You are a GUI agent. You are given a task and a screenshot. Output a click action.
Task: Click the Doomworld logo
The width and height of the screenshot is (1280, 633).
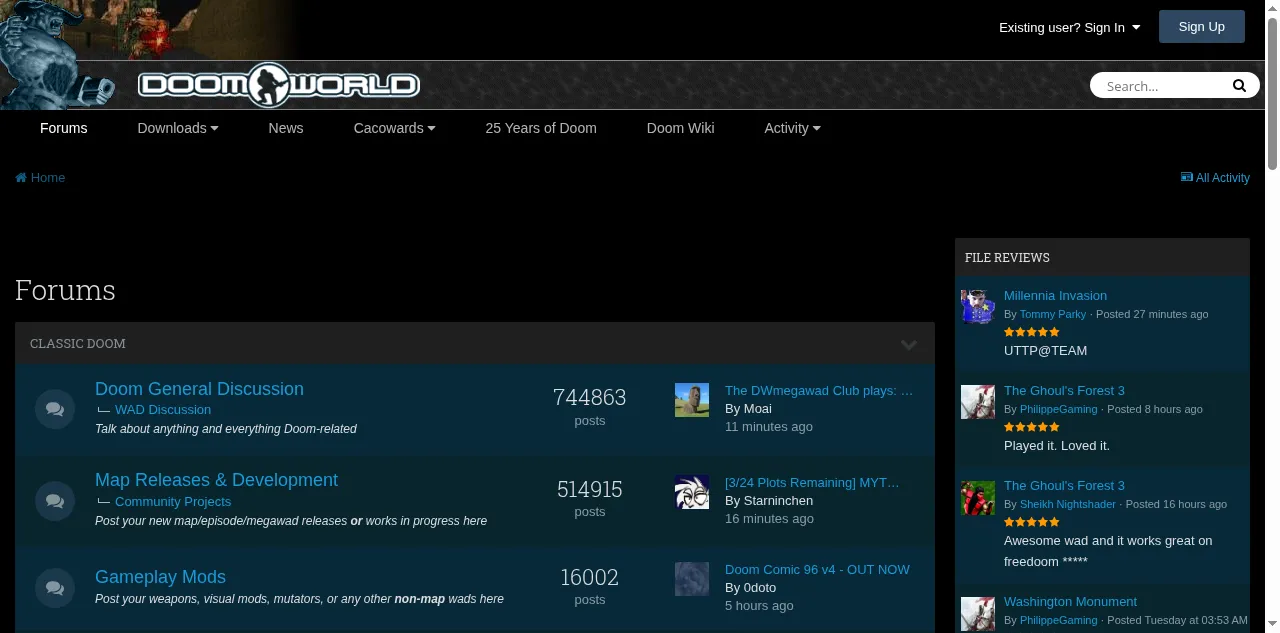click(278, 85)
